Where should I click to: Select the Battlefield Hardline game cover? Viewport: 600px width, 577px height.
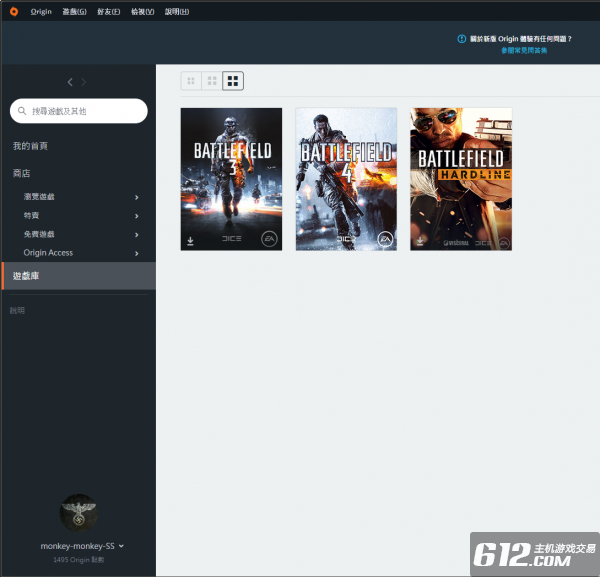(x=461, y=179)
